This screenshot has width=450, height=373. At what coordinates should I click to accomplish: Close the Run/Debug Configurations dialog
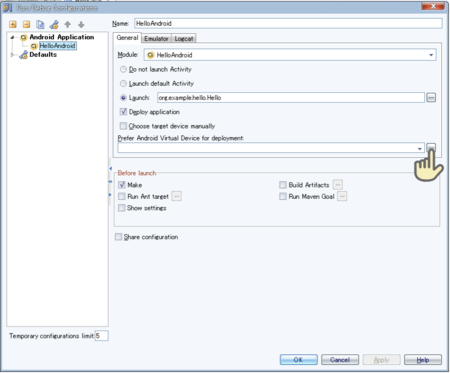point(433,6)
